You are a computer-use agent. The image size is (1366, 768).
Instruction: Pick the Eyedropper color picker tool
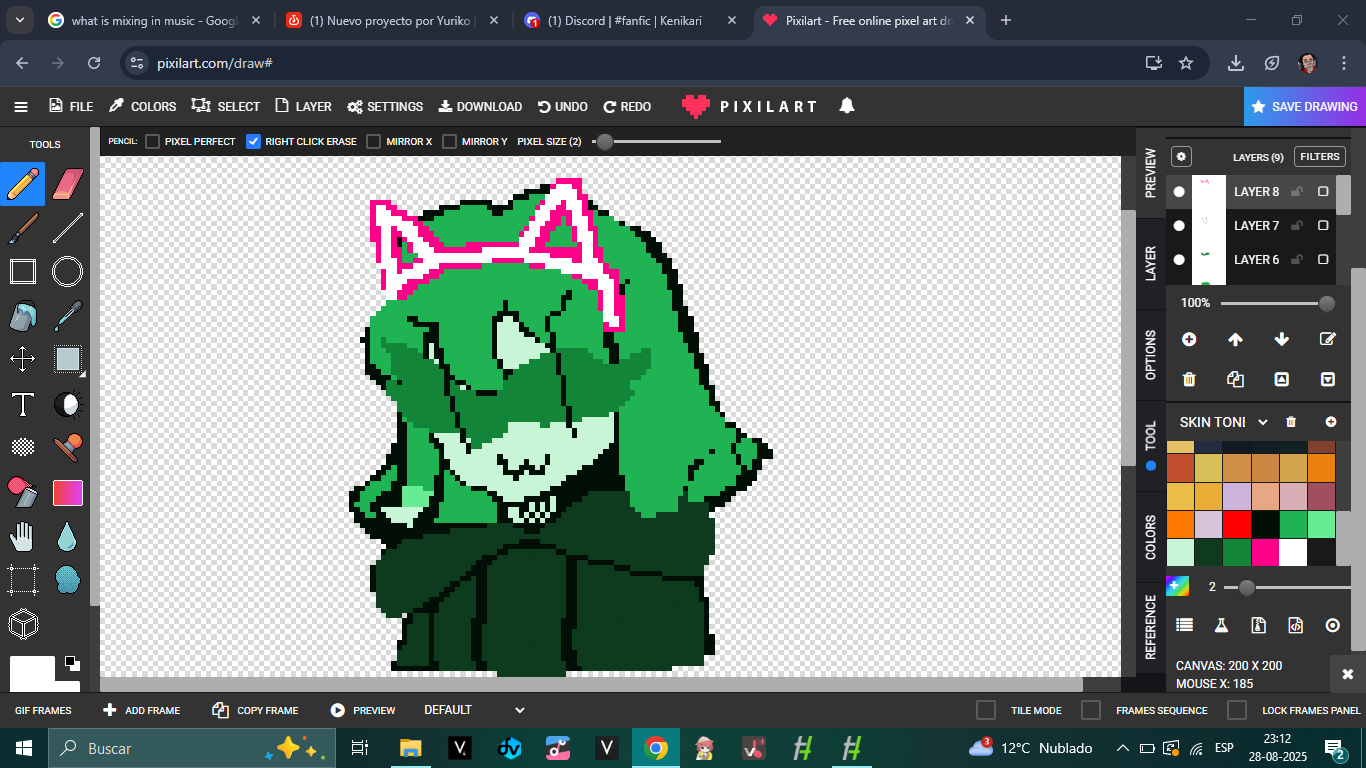pyautogui.click(x=67, y=316)
